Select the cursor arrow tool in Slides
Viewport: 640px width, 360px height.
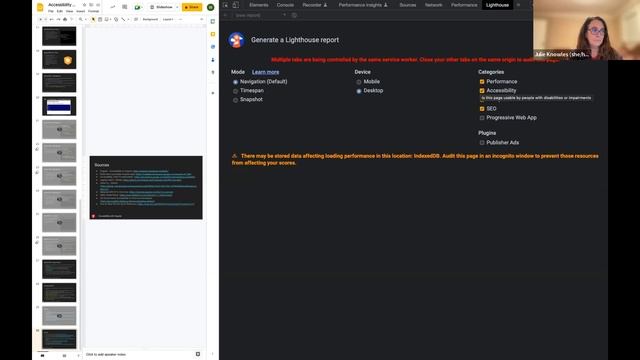(93, 19)
